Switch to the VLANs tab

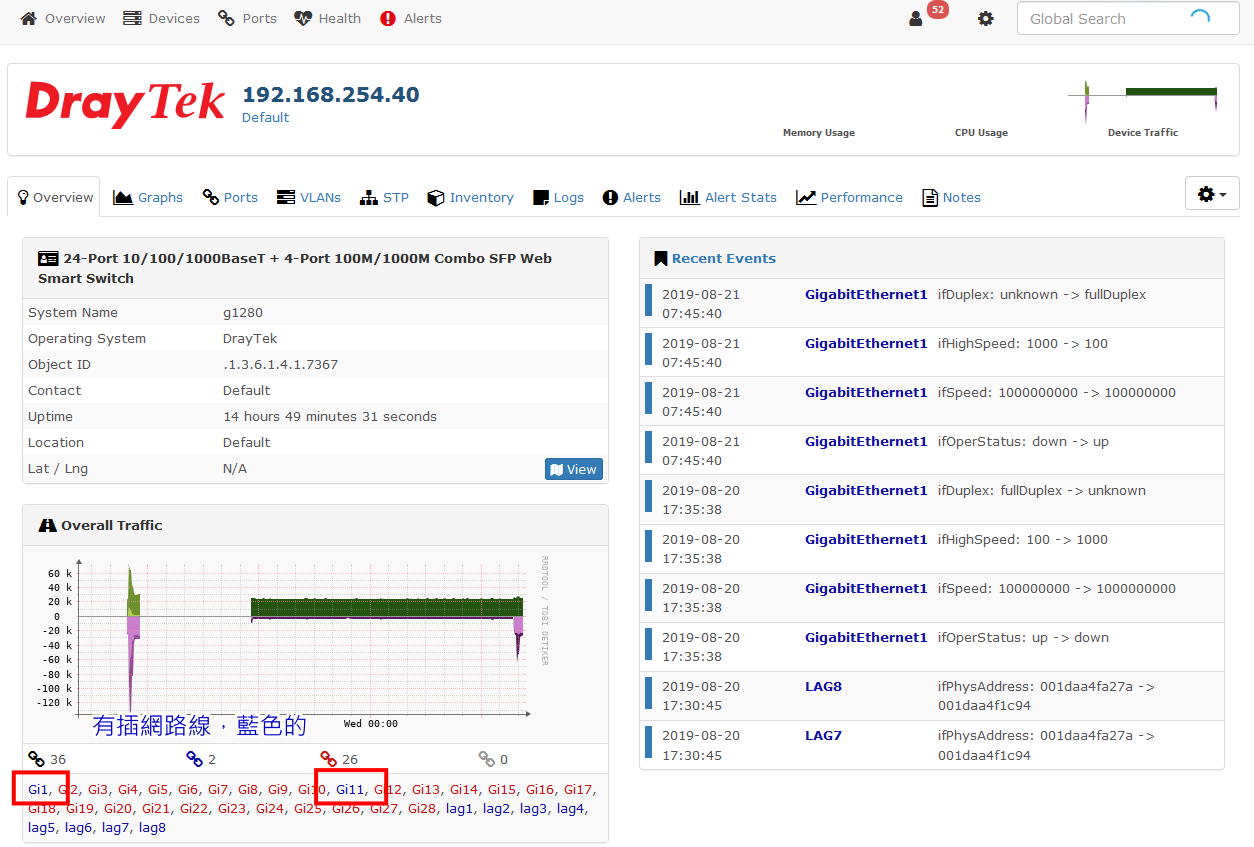click(309, 197)
